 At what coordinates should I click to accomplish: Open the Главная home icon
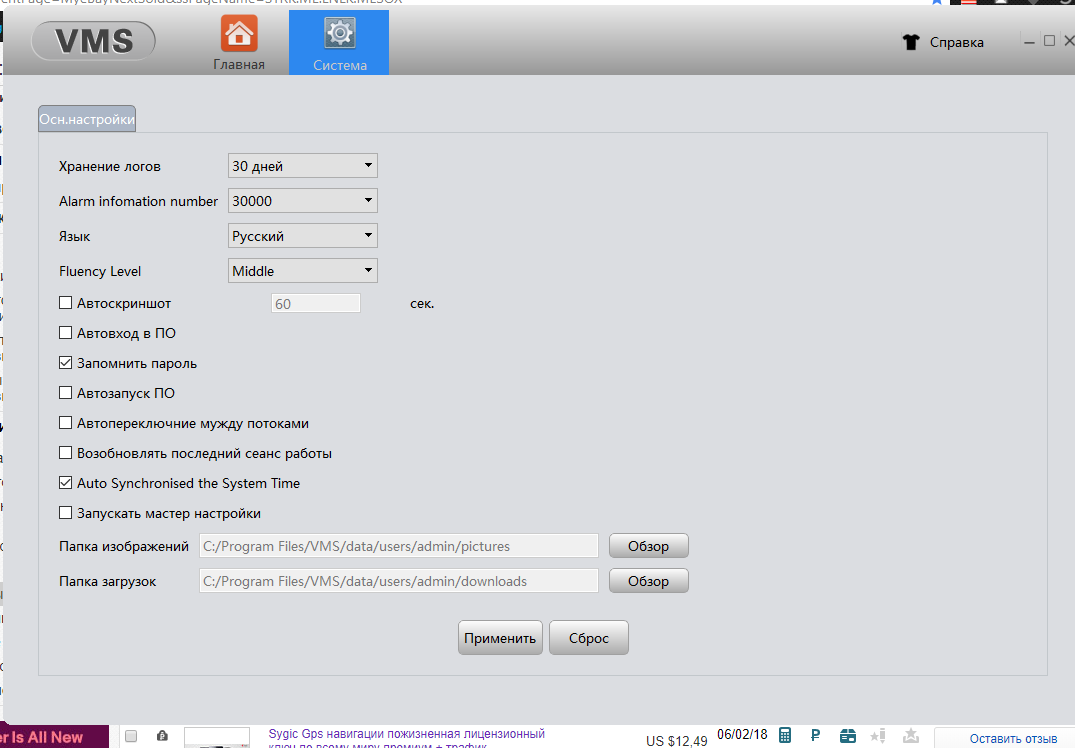[x=238, y=34]
